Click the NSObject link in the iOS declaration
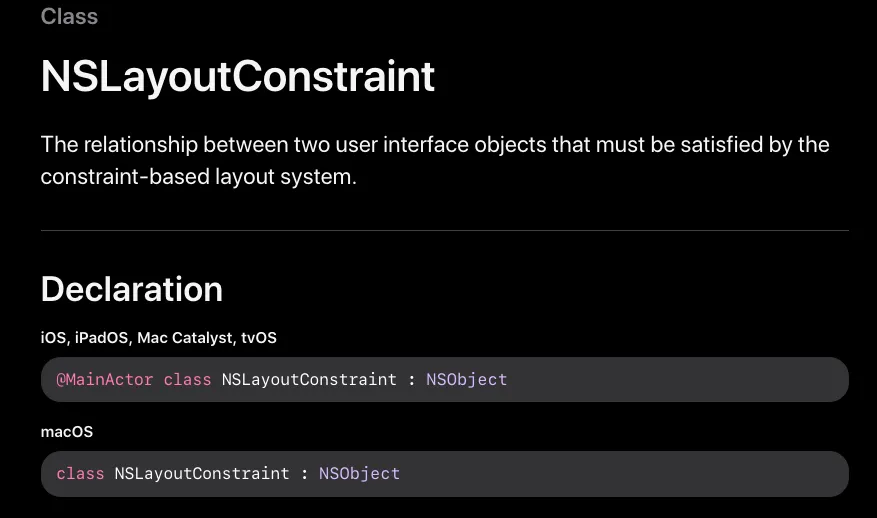 [466, 380]
